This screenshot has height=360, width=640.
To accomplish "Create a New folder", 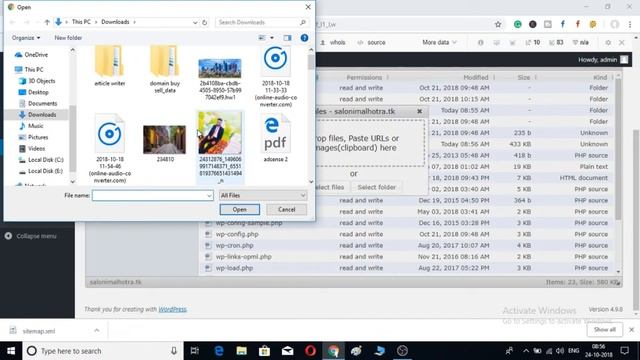I will point(68,38).
